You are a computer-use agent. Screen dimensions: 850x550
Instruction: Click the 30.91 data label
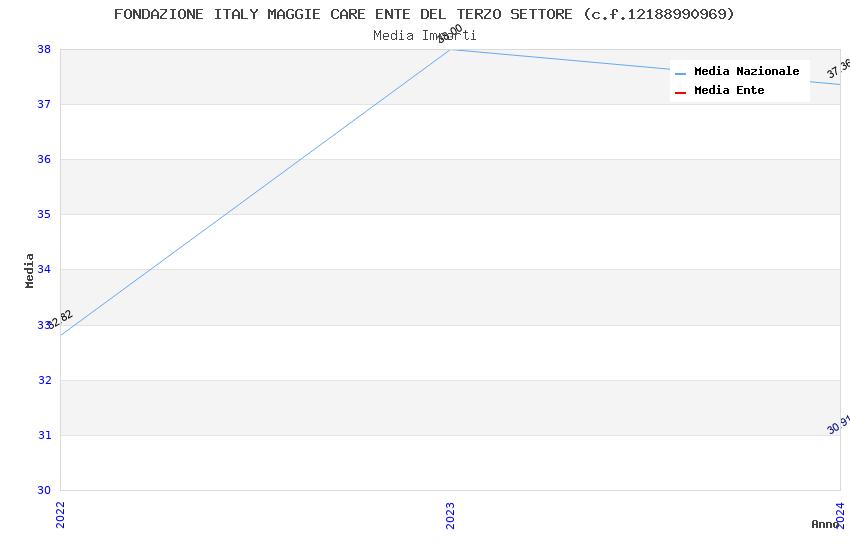[x=838, y=425]
